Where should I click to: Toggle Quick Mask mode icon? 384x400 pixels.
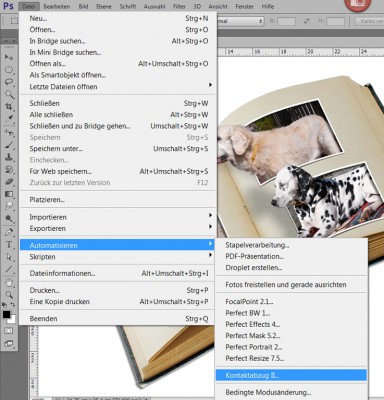pos(9,331)
